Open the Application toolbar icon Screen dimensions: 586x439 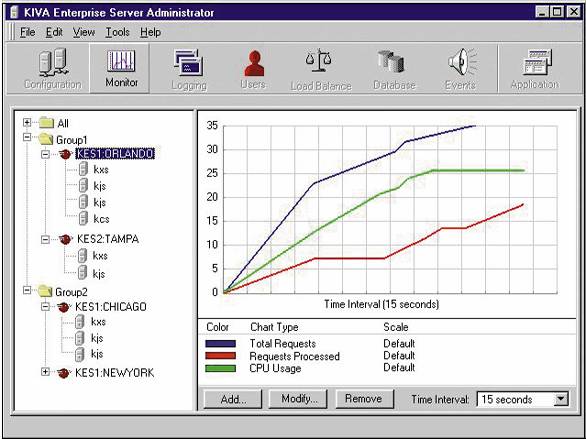pos(535,69)
